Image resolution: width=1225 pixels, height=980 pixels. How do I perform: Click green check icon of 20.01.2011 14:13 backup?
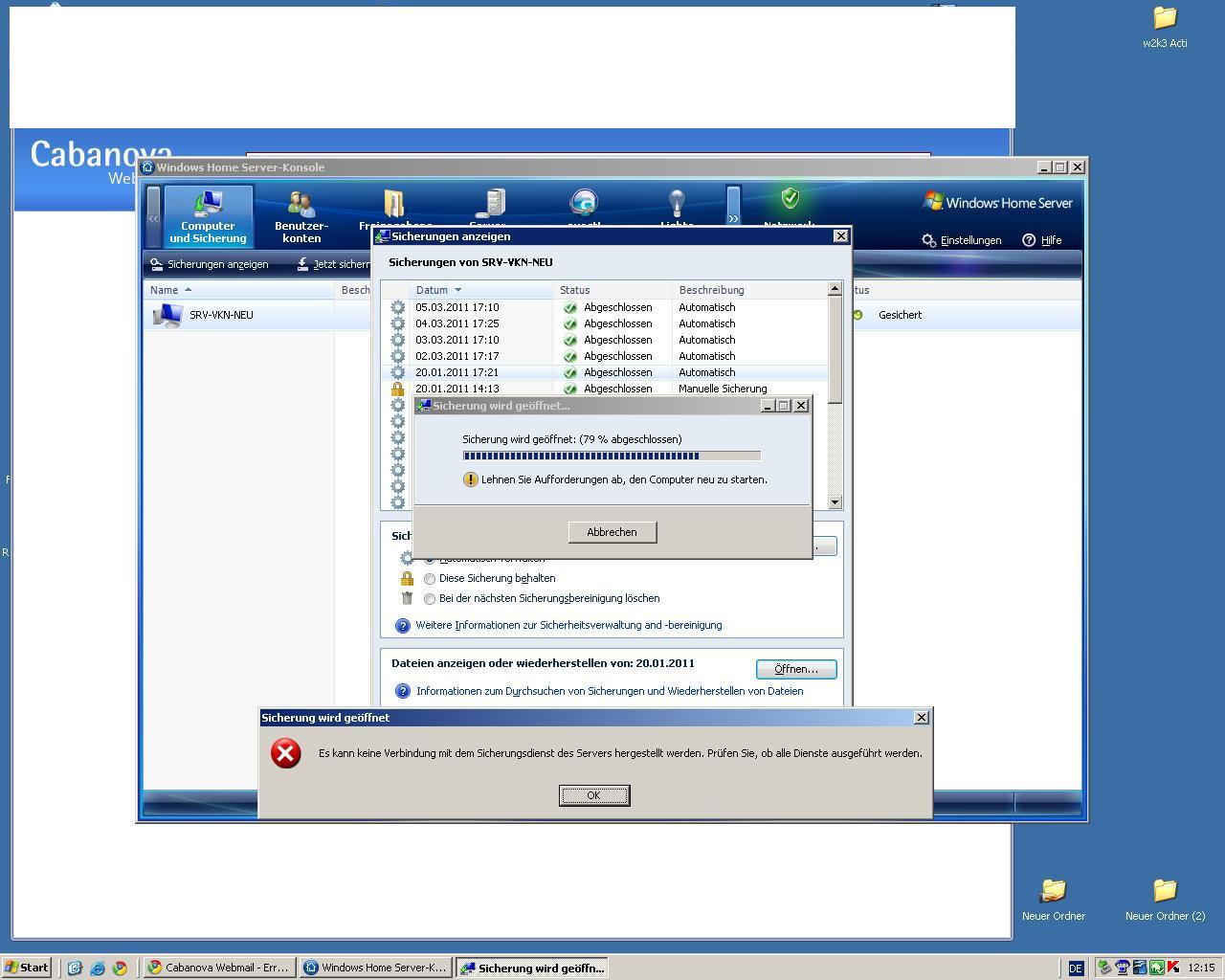570,389
